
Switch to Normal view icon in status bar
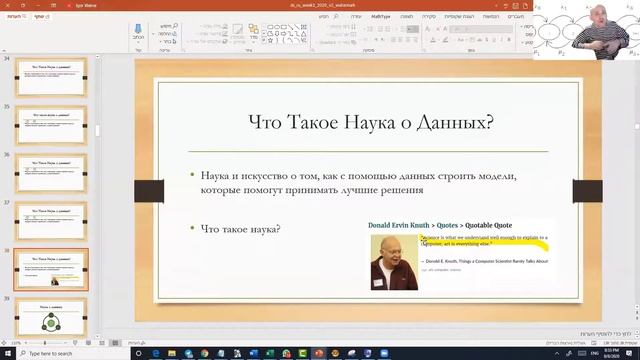click(116, 343)
